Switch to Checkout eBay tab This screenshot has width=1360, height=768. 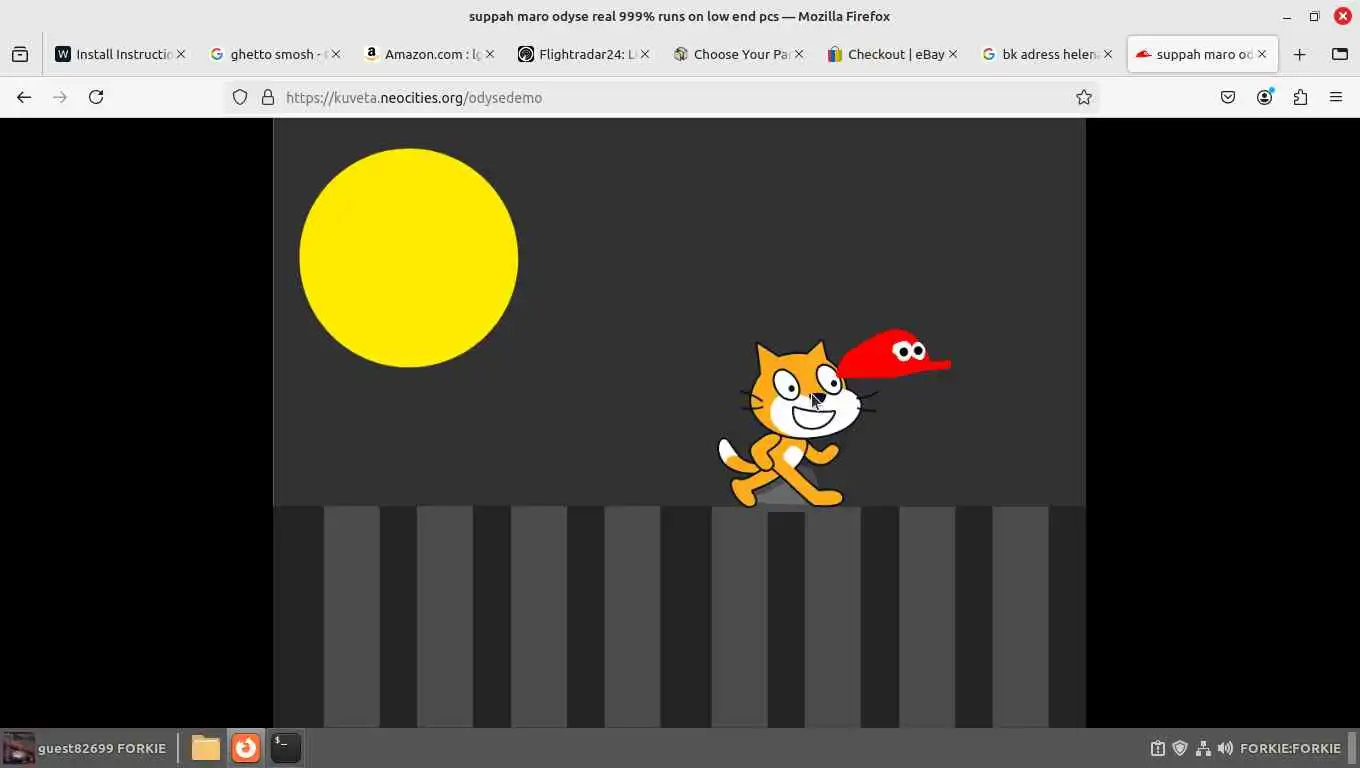(x=891, y=54)
